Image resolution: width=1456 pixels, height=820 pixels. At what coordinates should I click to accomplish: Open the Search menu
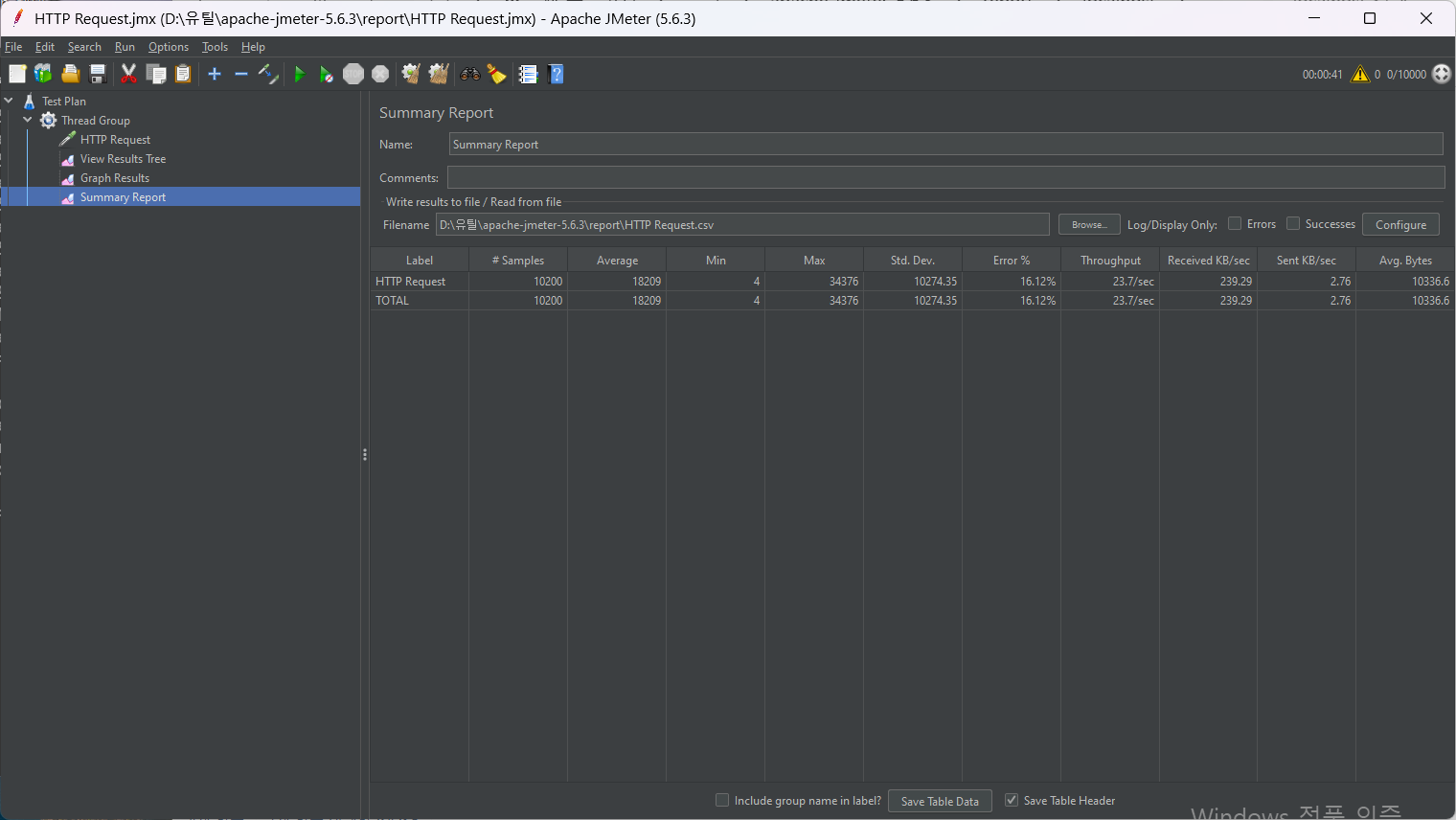[x=84, y=47]
